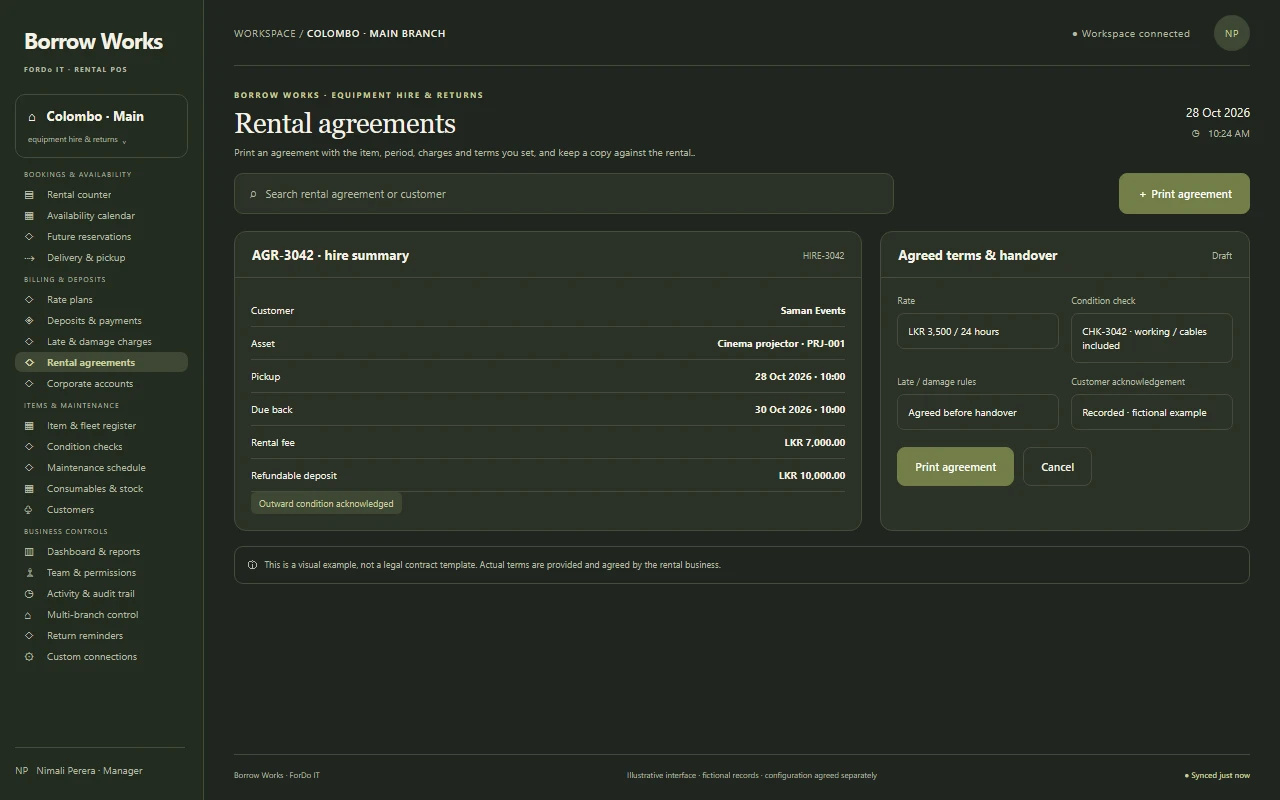Click the Item & fleet register icon

(x=29, y=426)
